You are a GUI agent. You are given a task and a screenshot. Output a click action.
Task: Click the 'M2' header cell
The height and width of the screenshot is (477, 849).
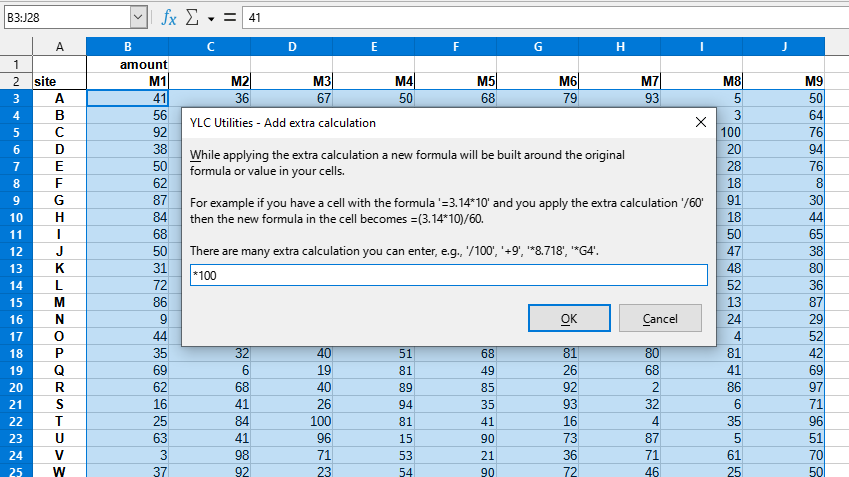(x=210, y=81)
